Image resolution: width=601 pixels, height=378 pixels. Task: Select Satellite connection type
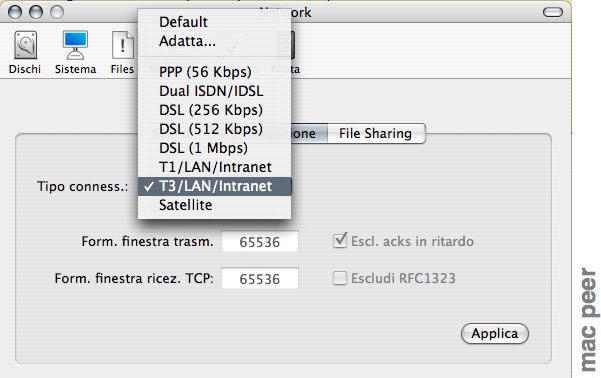tap(214, 205)
